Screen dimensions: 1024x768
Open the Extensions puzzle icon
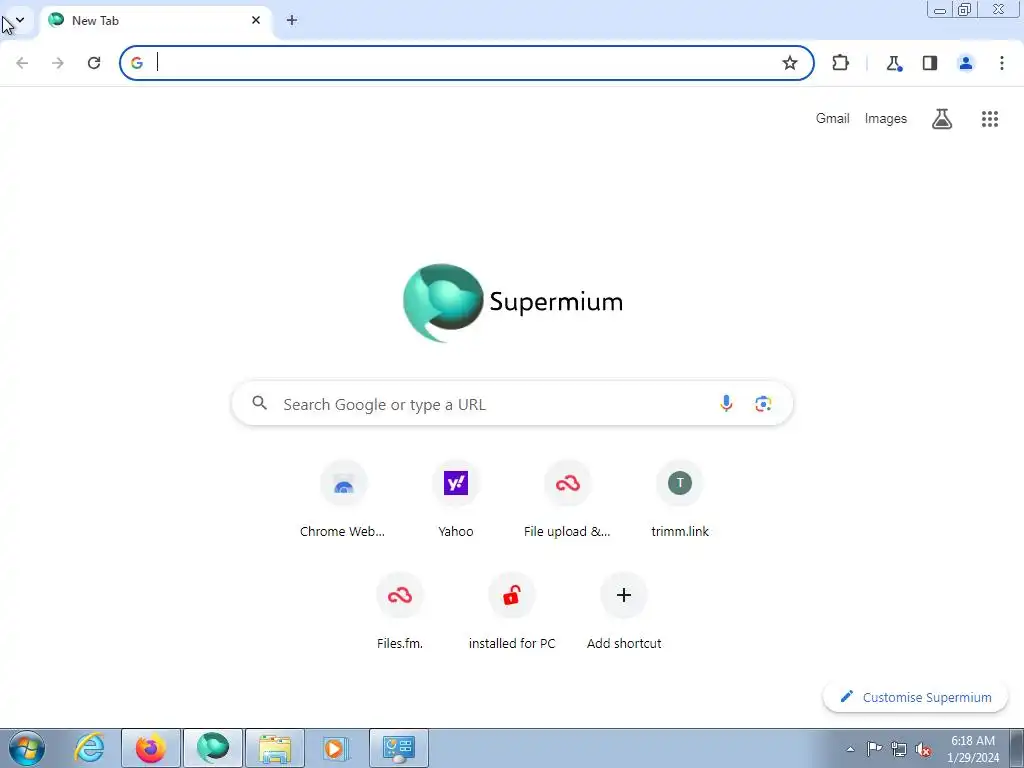click(x=840, y=63)
